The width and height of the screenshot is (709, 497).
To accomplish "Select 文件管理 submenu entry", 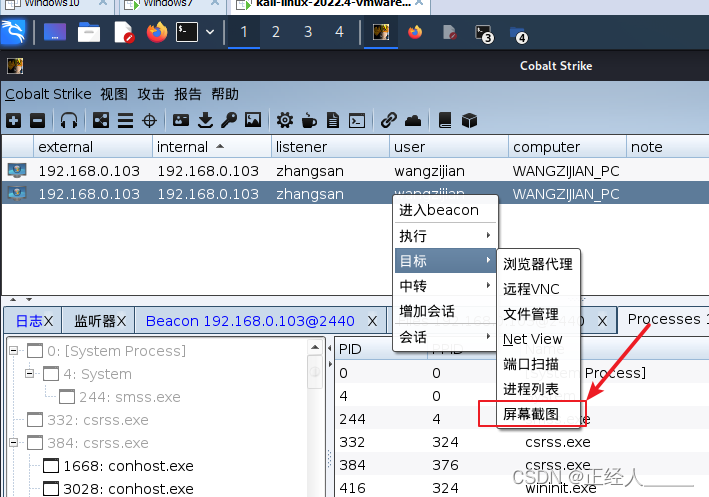I will point(538,314).
